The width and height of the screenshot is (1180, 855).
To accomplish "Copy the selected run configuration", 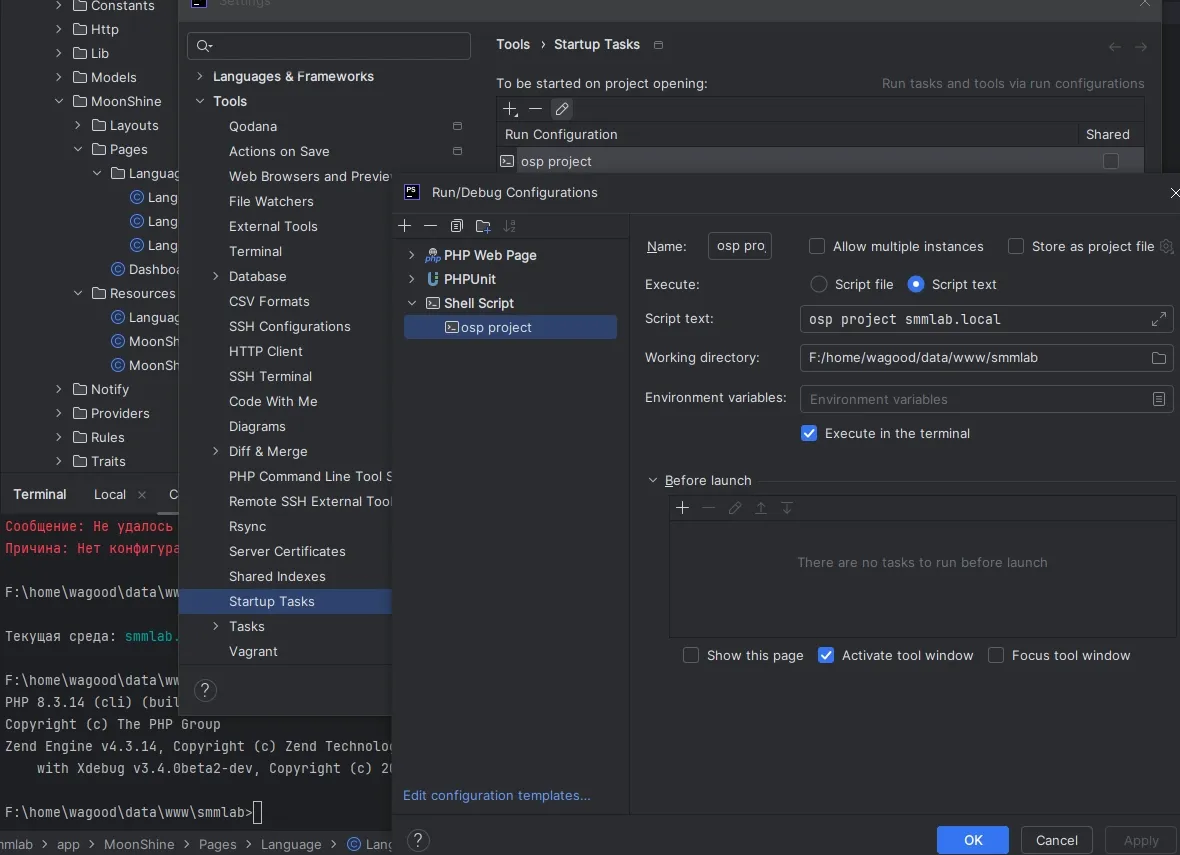I will [x=457, y=226].
